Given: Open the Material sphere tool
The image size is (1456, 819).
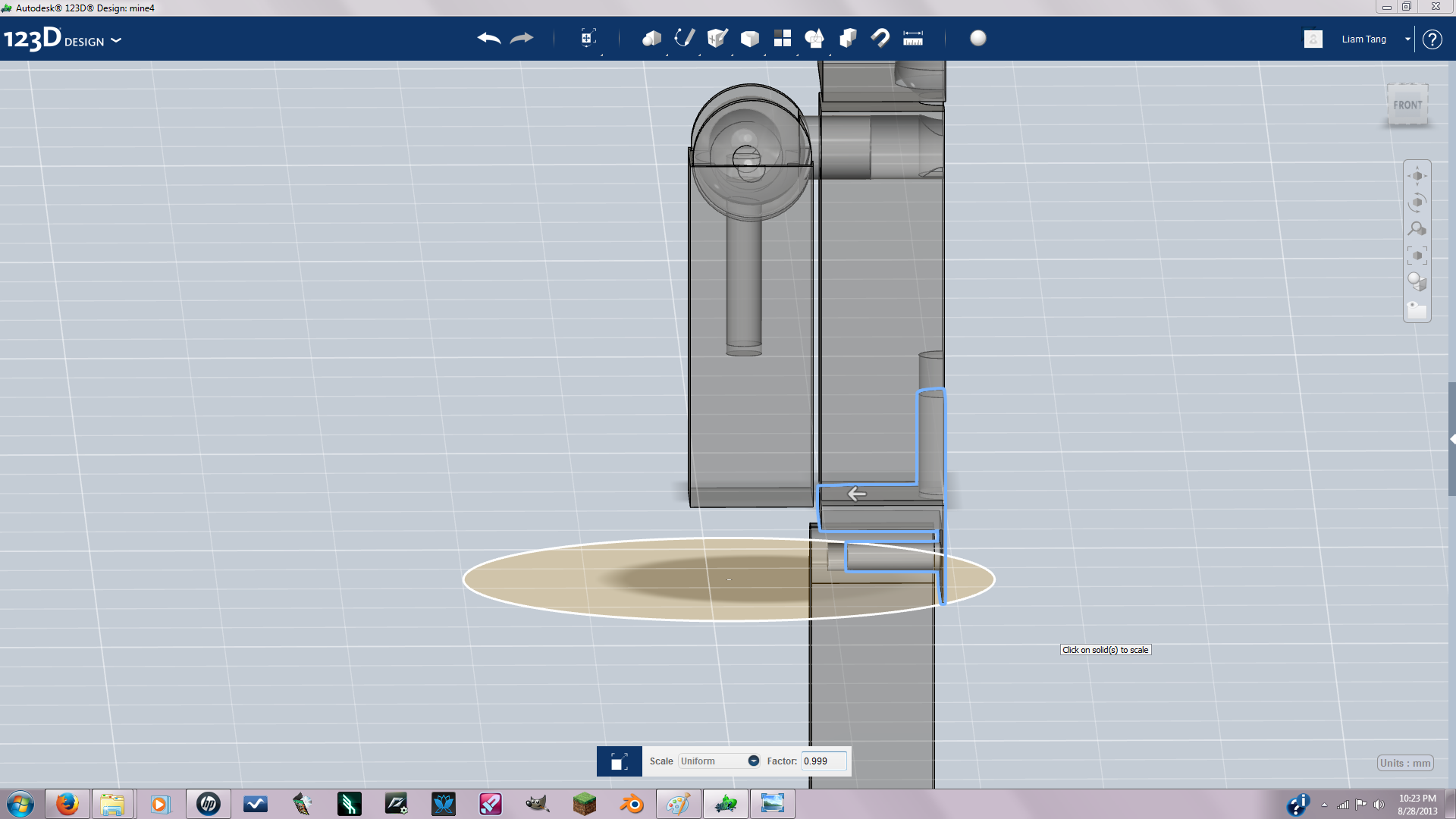Looking at the screenshot, I should tap(978, 38).
